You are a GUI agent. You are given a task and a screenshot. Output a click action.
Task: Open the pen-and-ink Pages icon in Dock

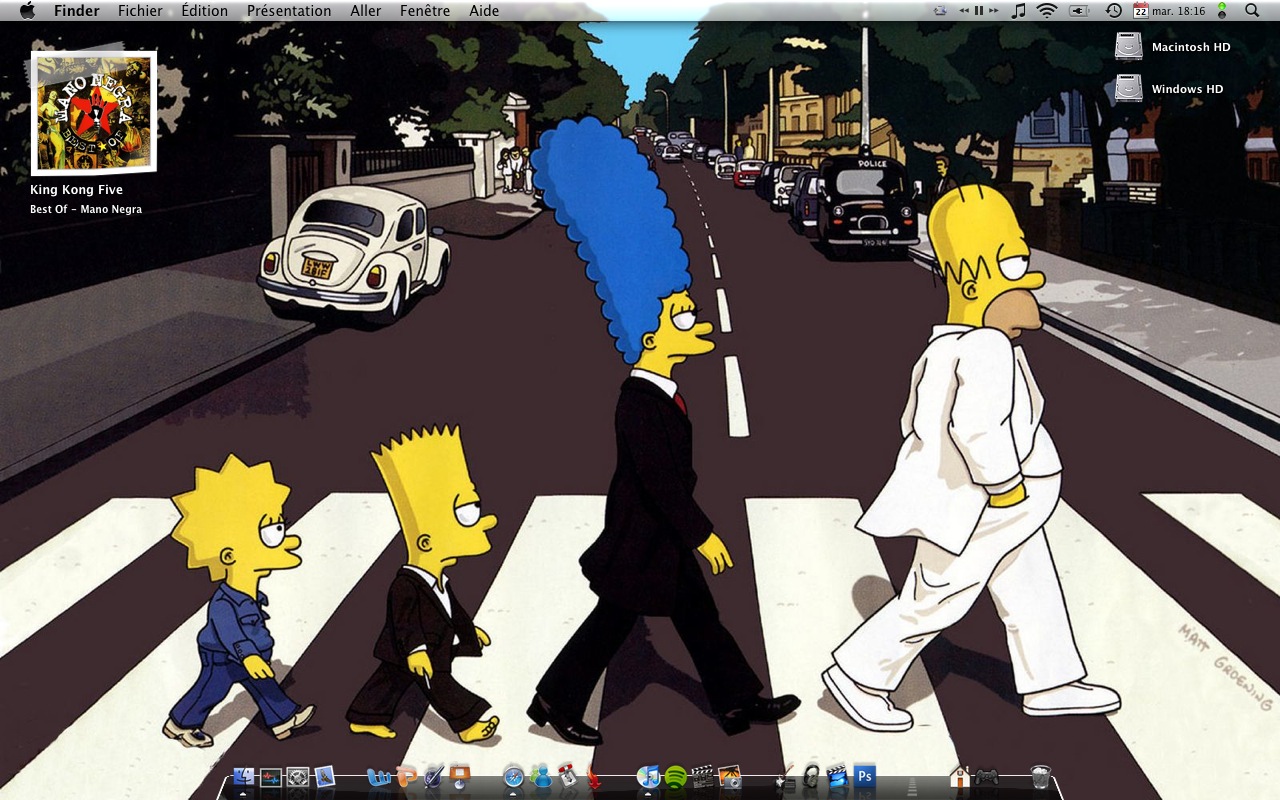tap(433, 777)
